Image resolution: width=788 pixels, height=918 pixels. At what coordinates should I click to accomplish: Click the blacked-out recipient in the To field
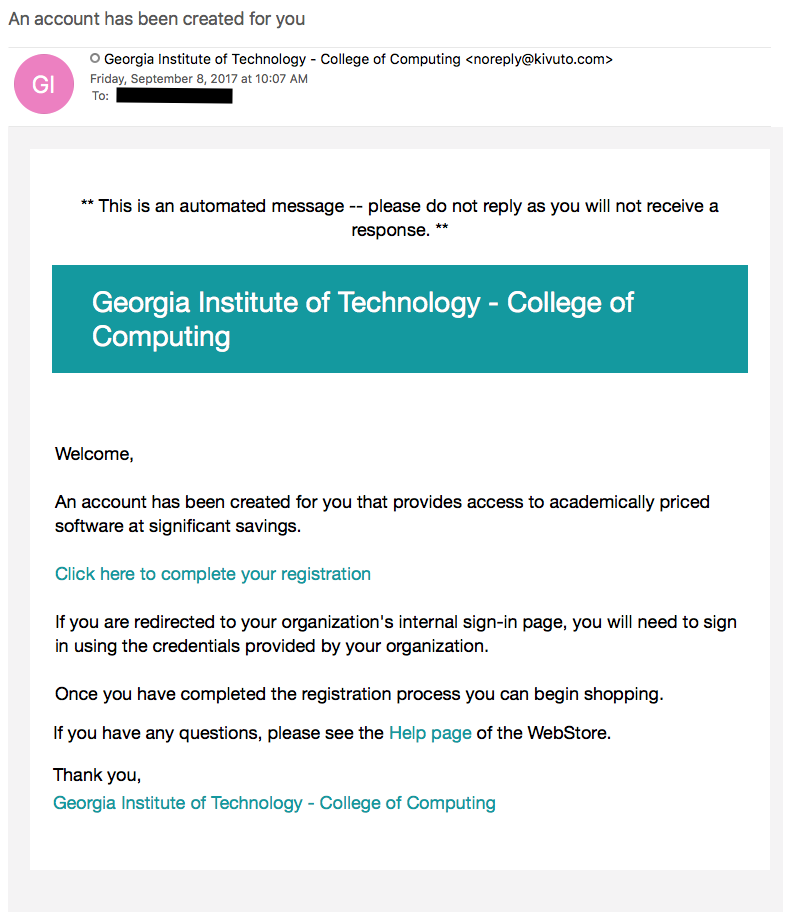click(x=174, y=96)
